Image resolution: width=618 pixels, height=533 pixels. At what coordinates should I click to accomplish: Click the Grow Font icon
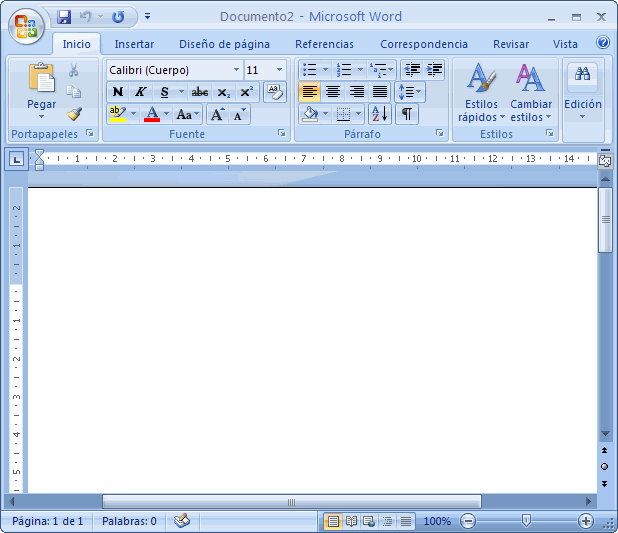pyautogui.click(x=218, y=115)
